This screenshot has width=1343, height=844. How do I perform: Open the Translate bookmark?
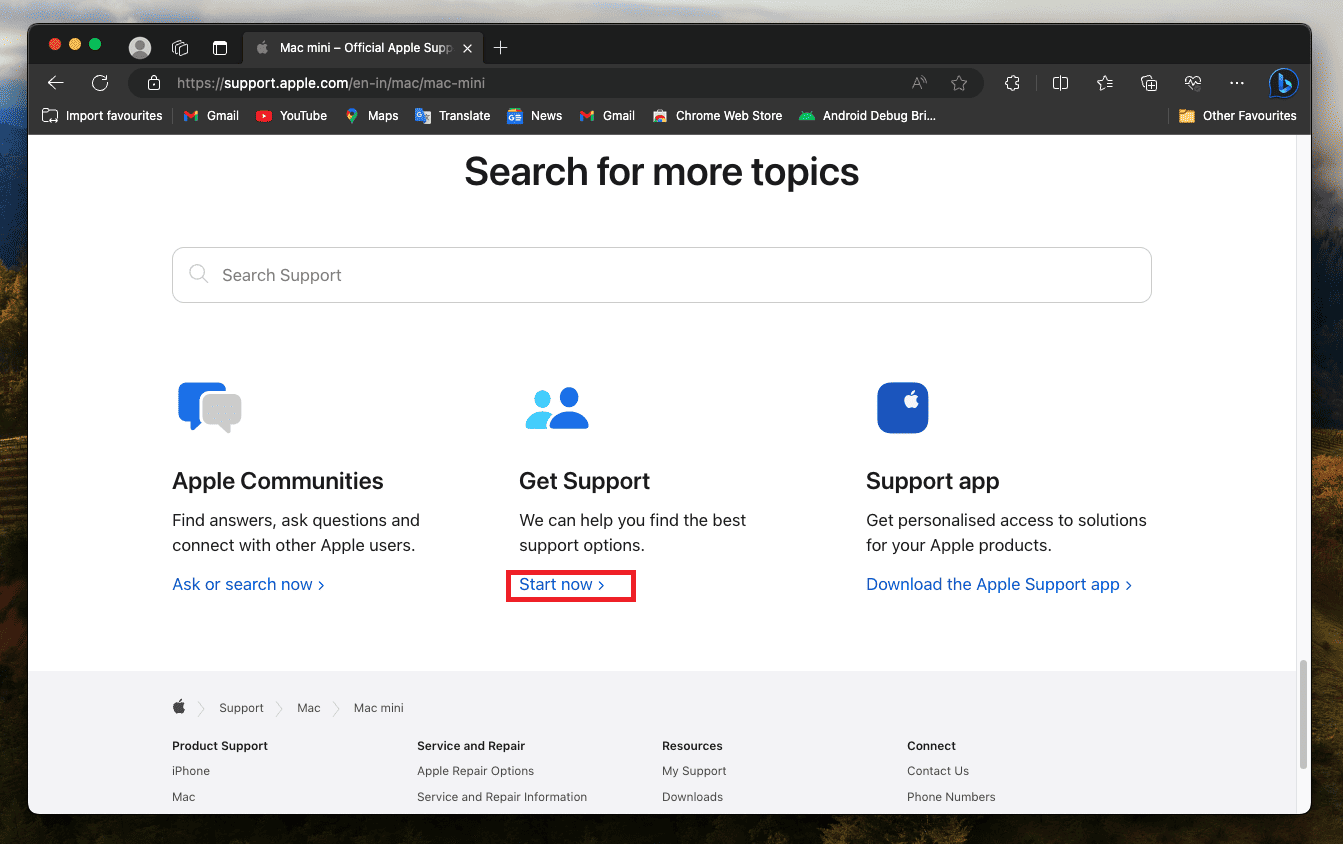pyautogui.click(x=452, y=116)
